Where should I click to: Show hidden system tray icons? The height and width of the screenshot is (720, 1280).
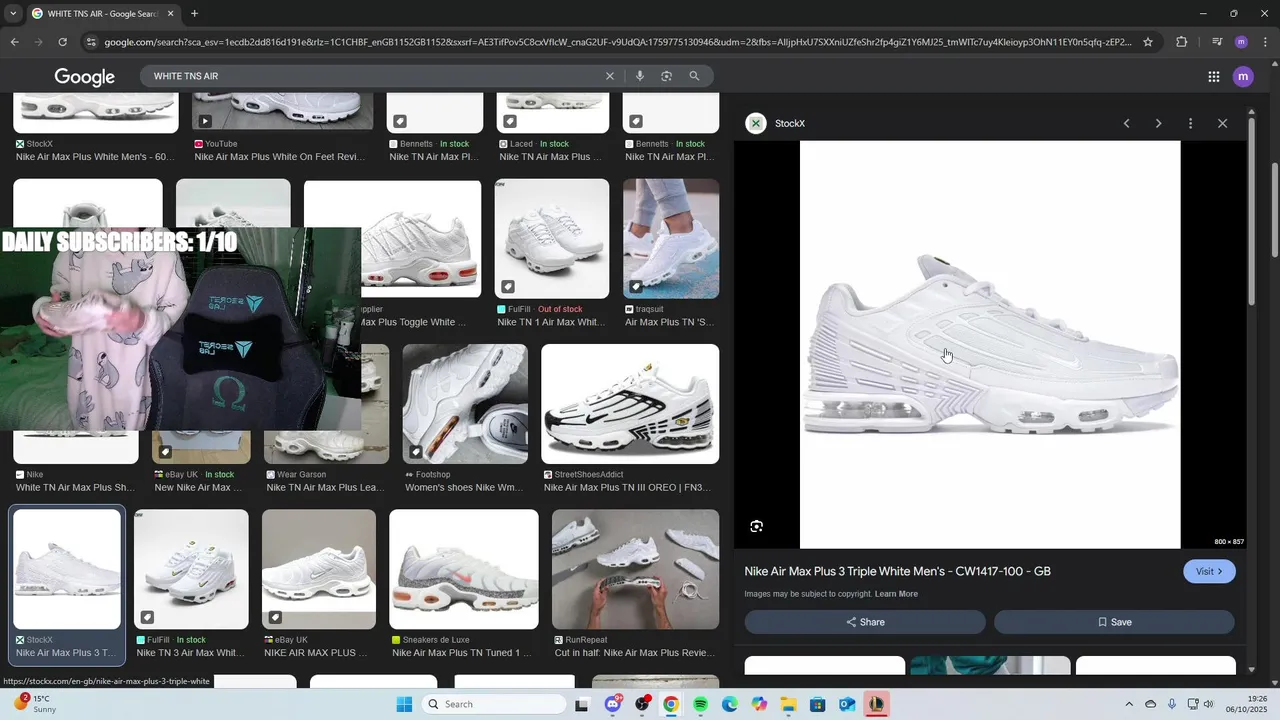(x=1129, y=704)
